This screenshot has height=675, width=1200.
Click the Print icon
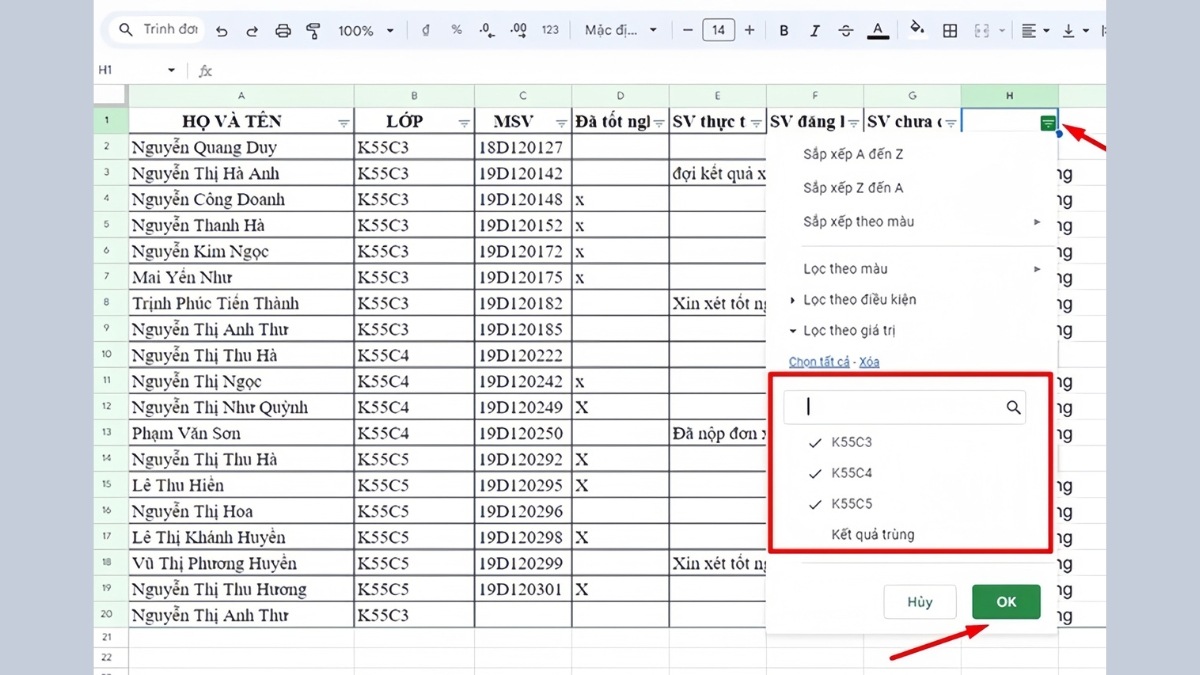pyautogui.click(x=282, y=31)
